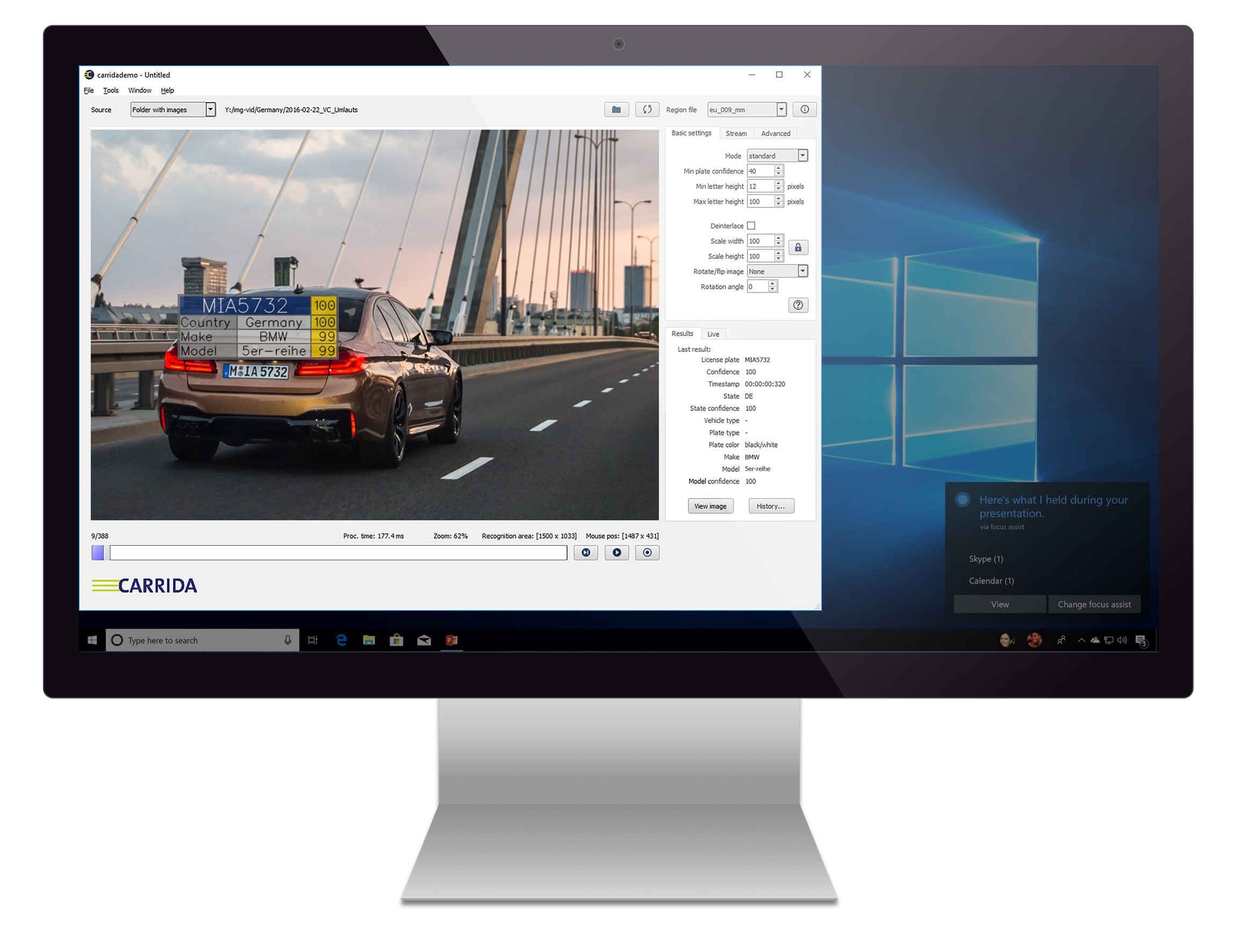This screenshot has height=952, width=1235.
Task: Click the open folder icon button
Action: 616,110
